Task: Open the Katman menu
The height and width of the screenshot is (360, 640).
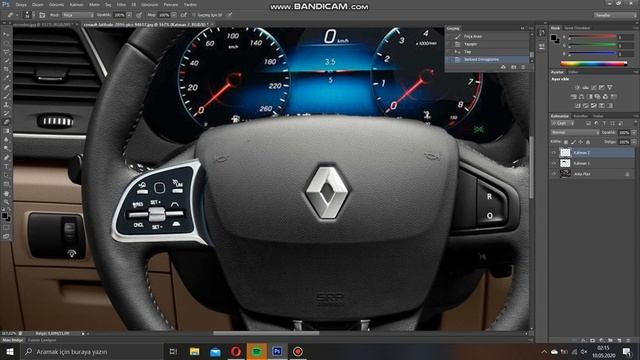Action: pyautogui.click(x=76, y=5)
